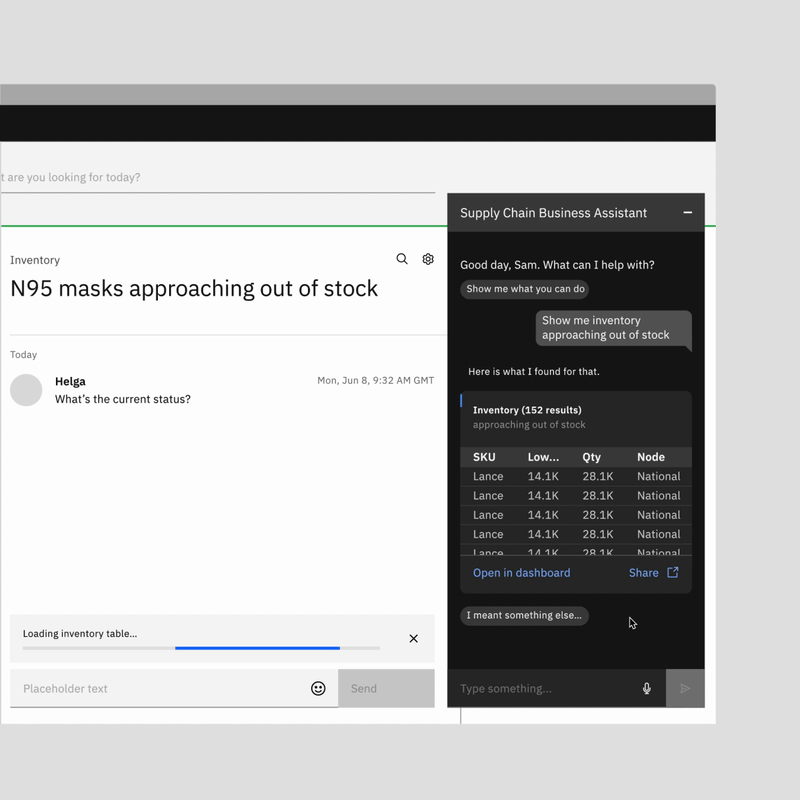The image size is (800, 800).
Task: Click 'Show me what you can do' chip
Action: 525,289
